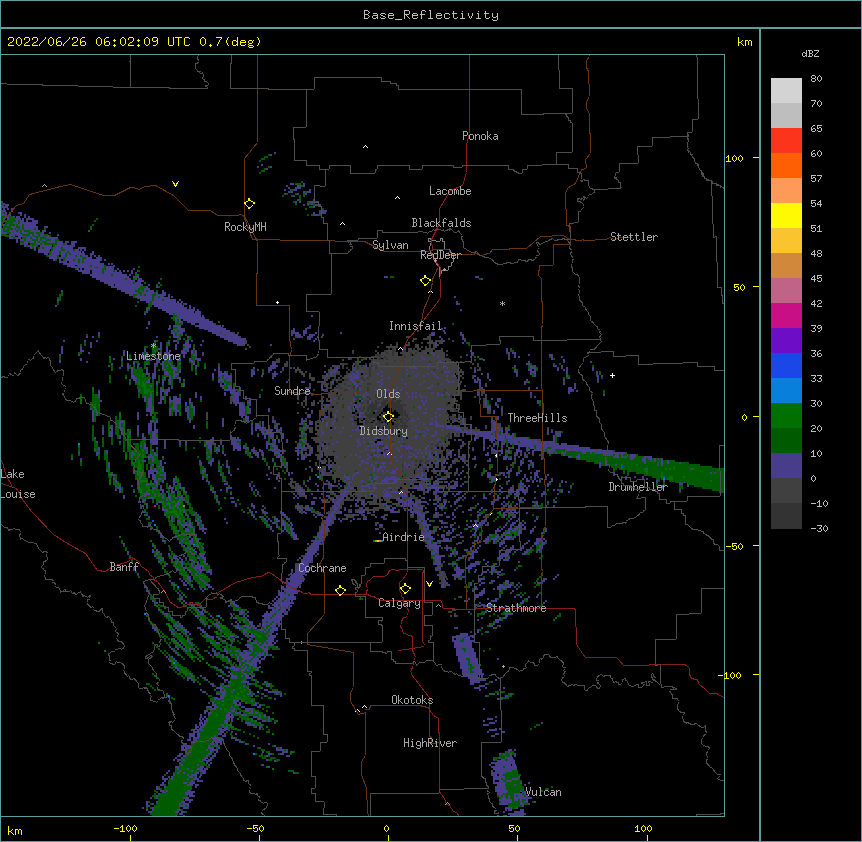Image resolution: width=862 pixels, height=842 pixels.
Task: Click the Cochrane town label
Action: tap(322, 568)
